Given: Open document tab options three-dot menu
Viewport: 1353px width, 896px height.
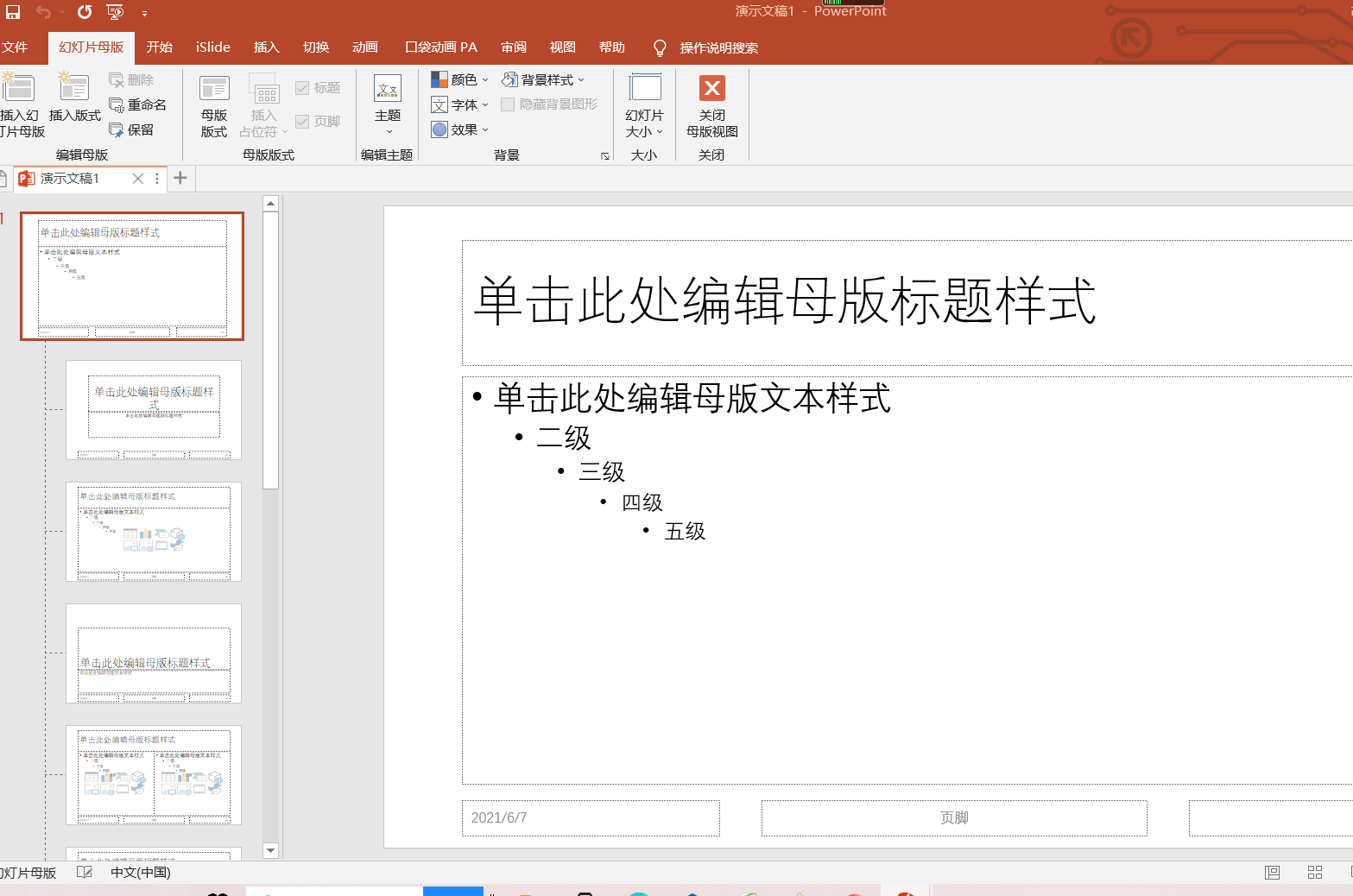Looking at the screenshot, I should (156, 179).
